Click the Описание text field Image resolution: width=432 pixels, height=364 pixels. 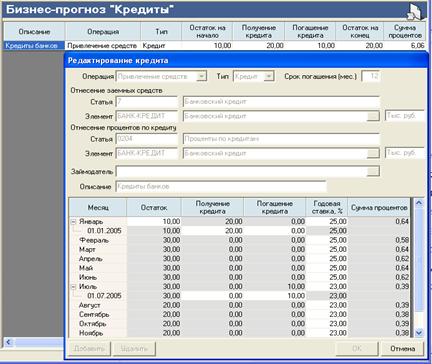(x=221, y=187)
